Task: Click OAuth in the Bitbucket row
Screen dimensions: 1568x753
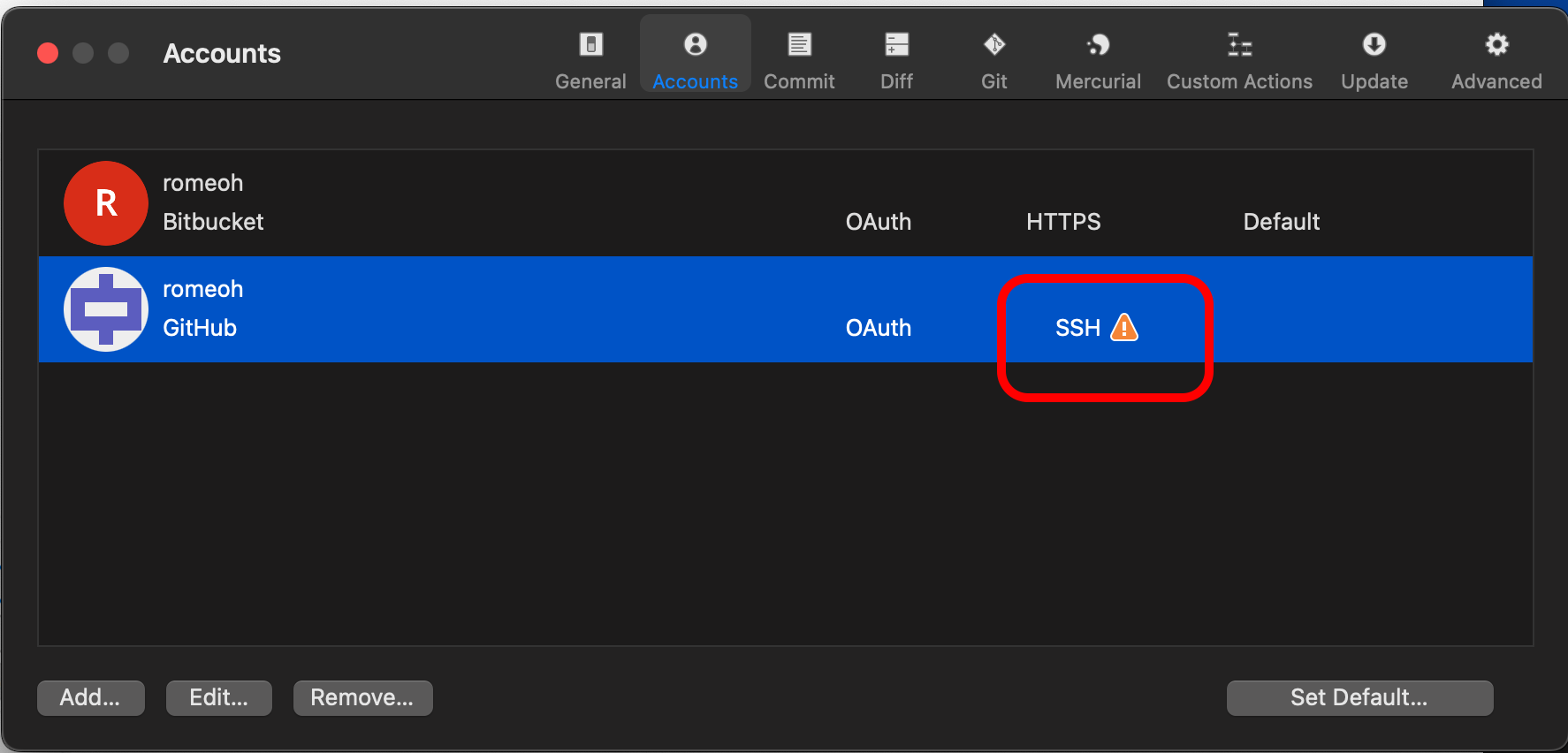Action: [x=879, y=222]
